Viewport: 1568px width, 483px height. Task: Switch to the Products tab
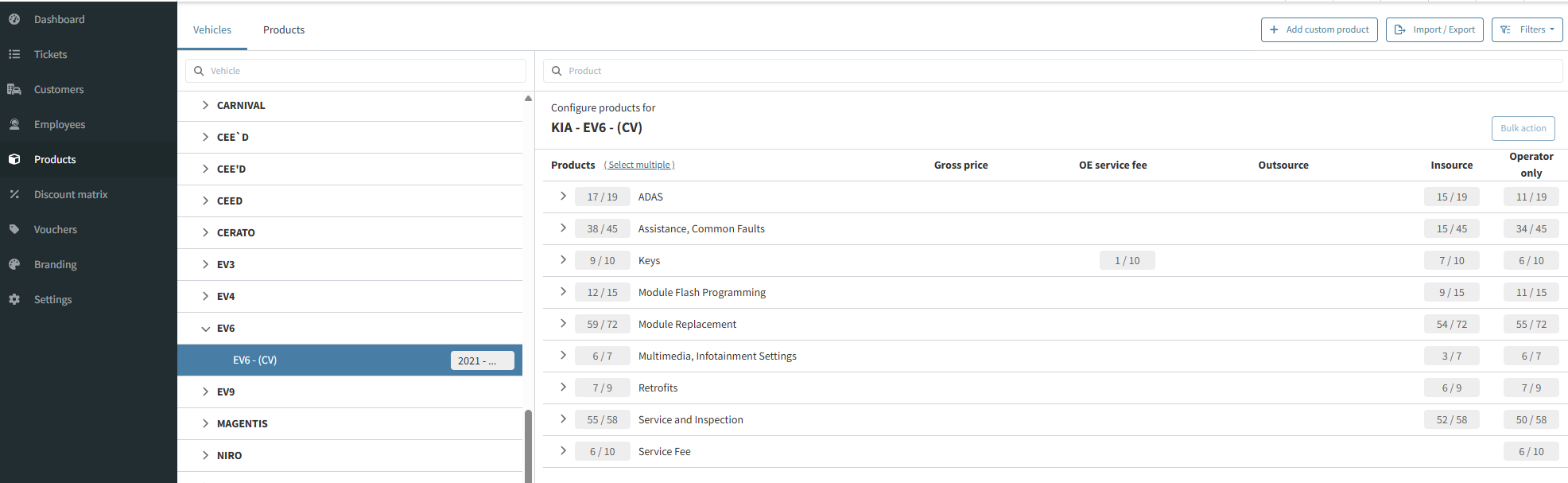point(284,30)
